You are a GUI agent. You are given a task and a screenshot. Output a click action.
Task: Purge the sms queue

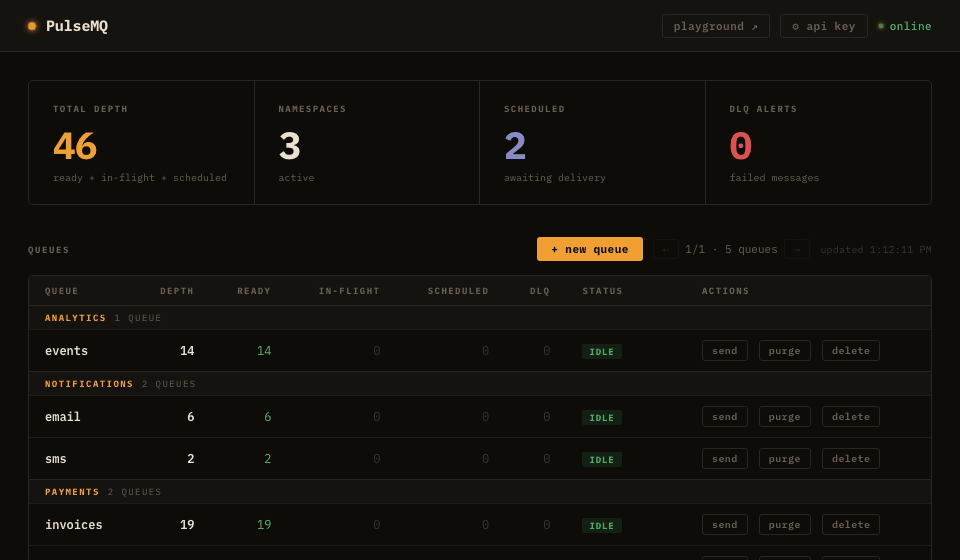[784, 458]
